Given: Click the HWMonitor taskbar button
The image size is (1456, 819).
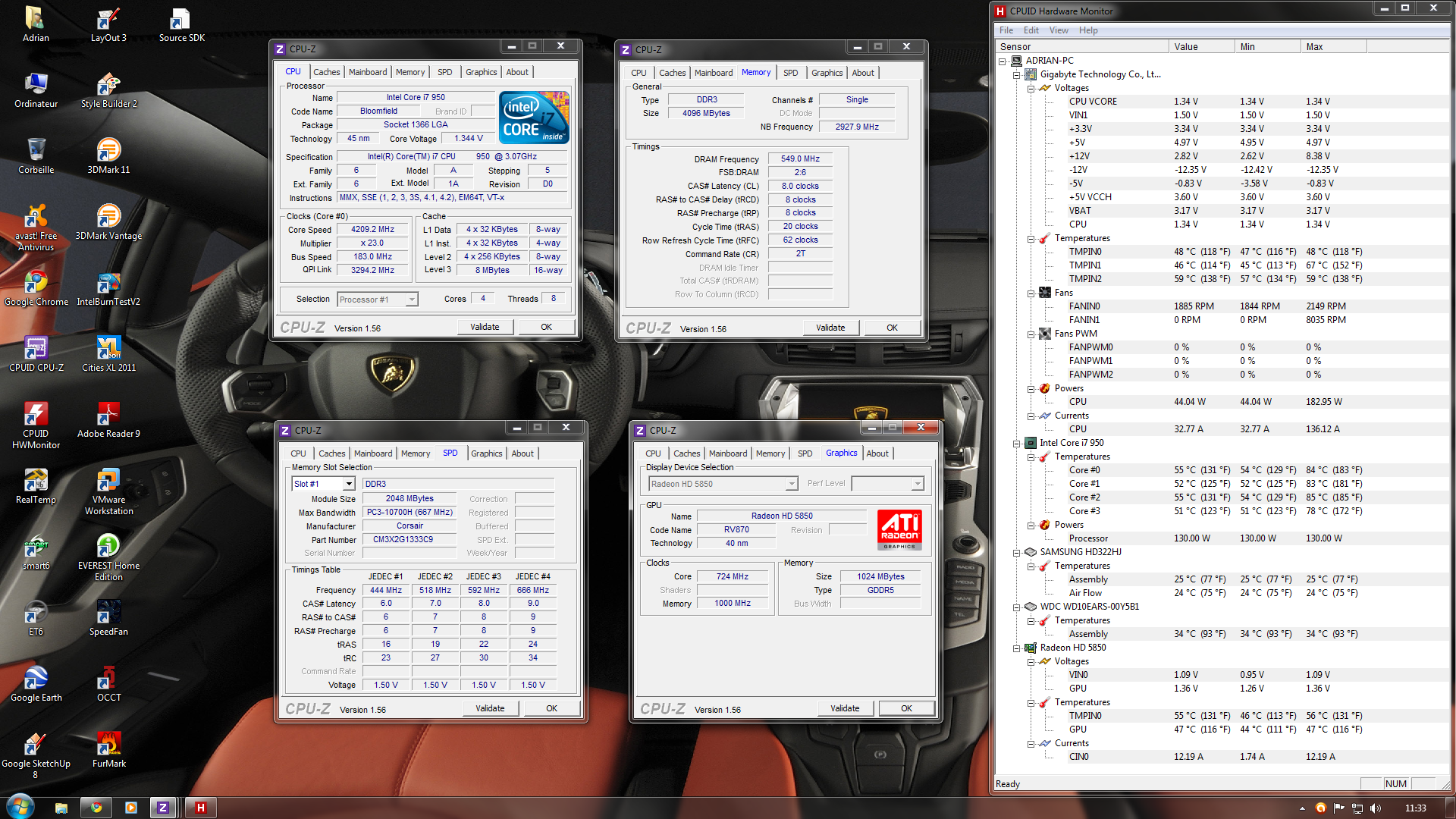Looking at the screenshot, I should (200, 808).
